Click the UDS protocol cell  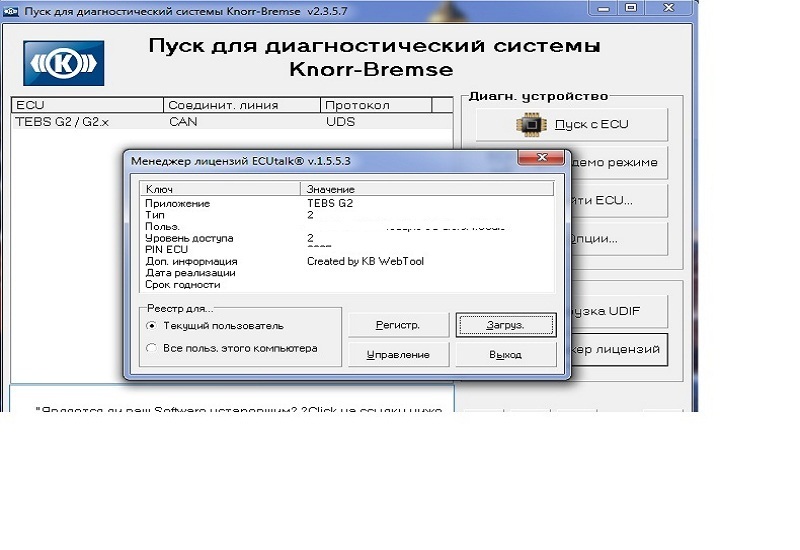click(x=340, y=122)
